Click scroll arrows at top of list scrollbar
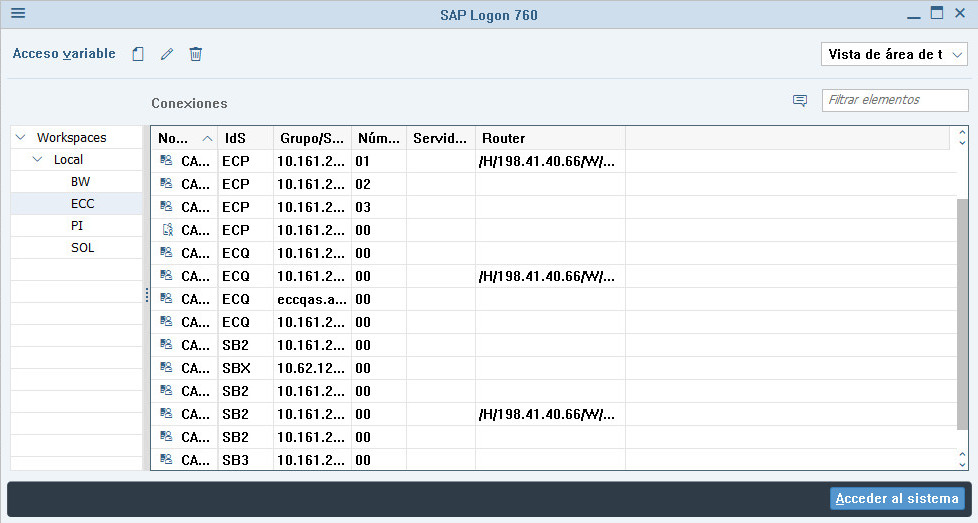This screenshot has width=978, height=523. tap(962, 138)
